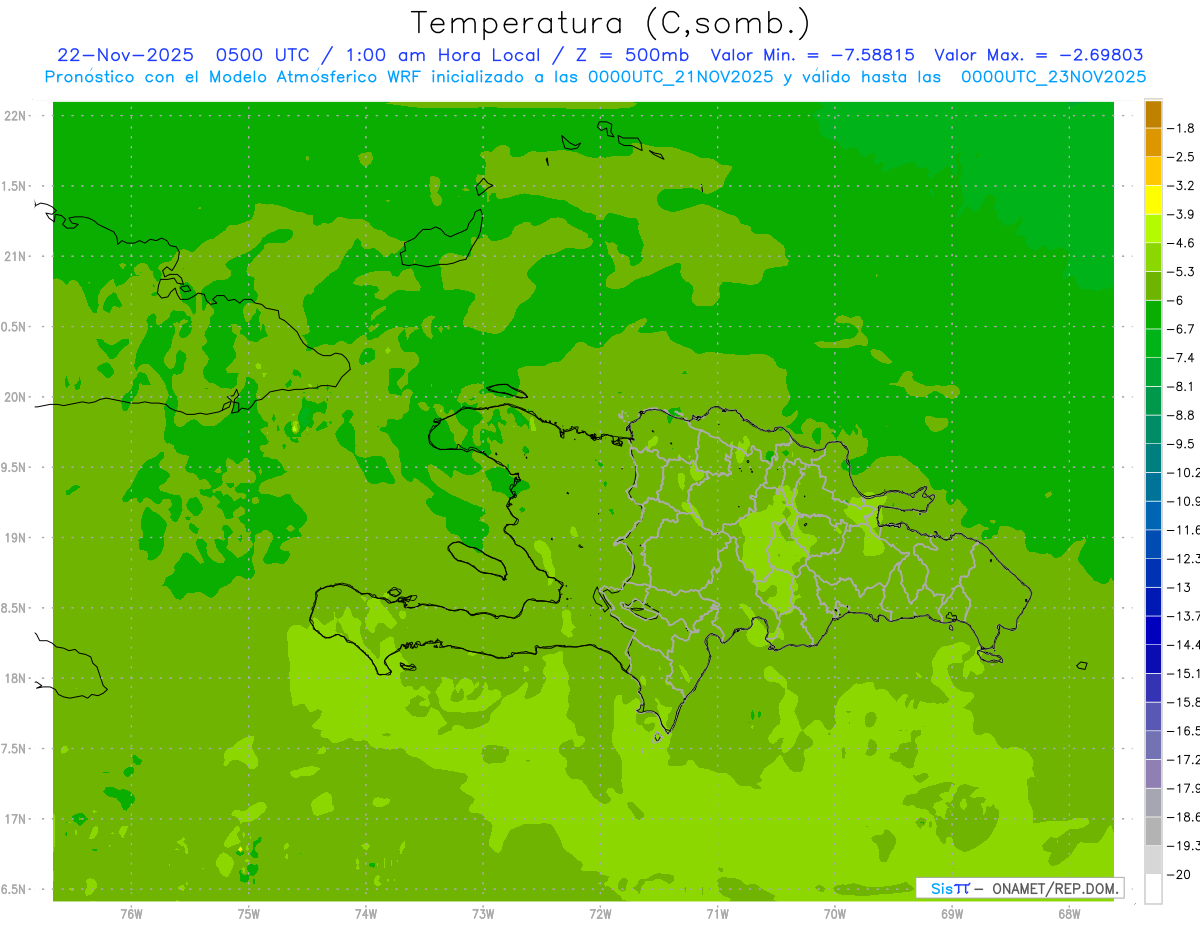The width and height of the screenshot is (1200, 927).
Task: Click the "0000UTC_23NOV2025" valid-until time
Action: tap(1053, 77)
